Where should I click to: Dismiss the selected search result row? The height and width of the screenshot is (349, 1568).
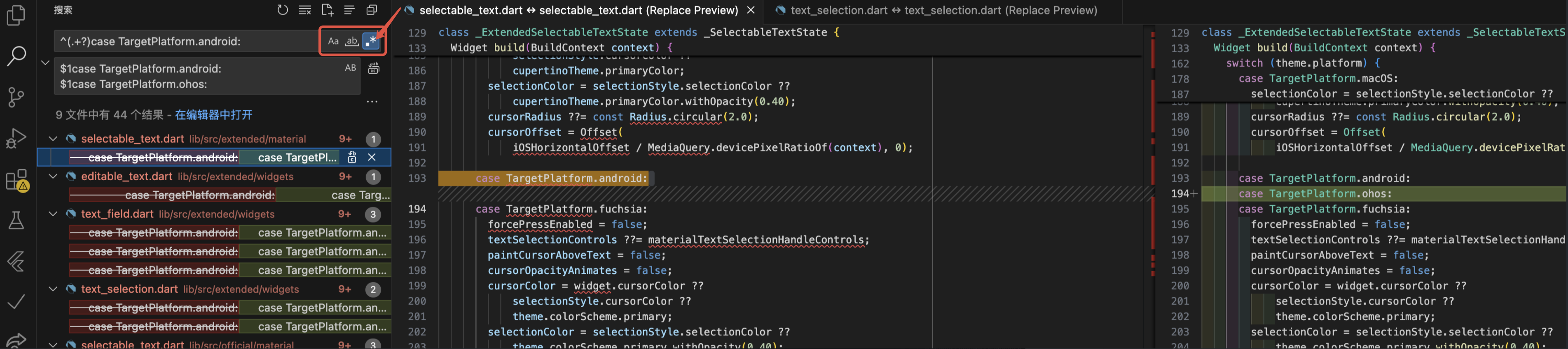pyautogui.click(x=372, y=158)
